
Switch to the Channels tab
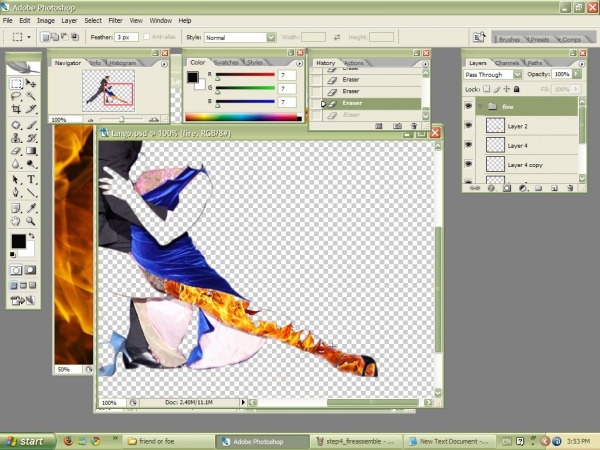tap(507, 63)
